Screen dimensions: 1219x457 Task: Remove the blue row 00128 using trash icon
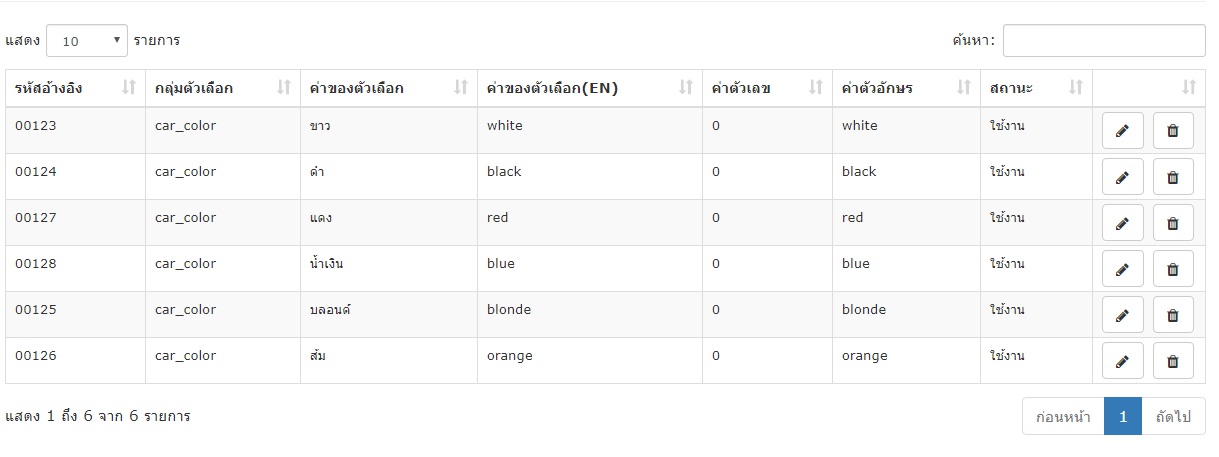1173,269
